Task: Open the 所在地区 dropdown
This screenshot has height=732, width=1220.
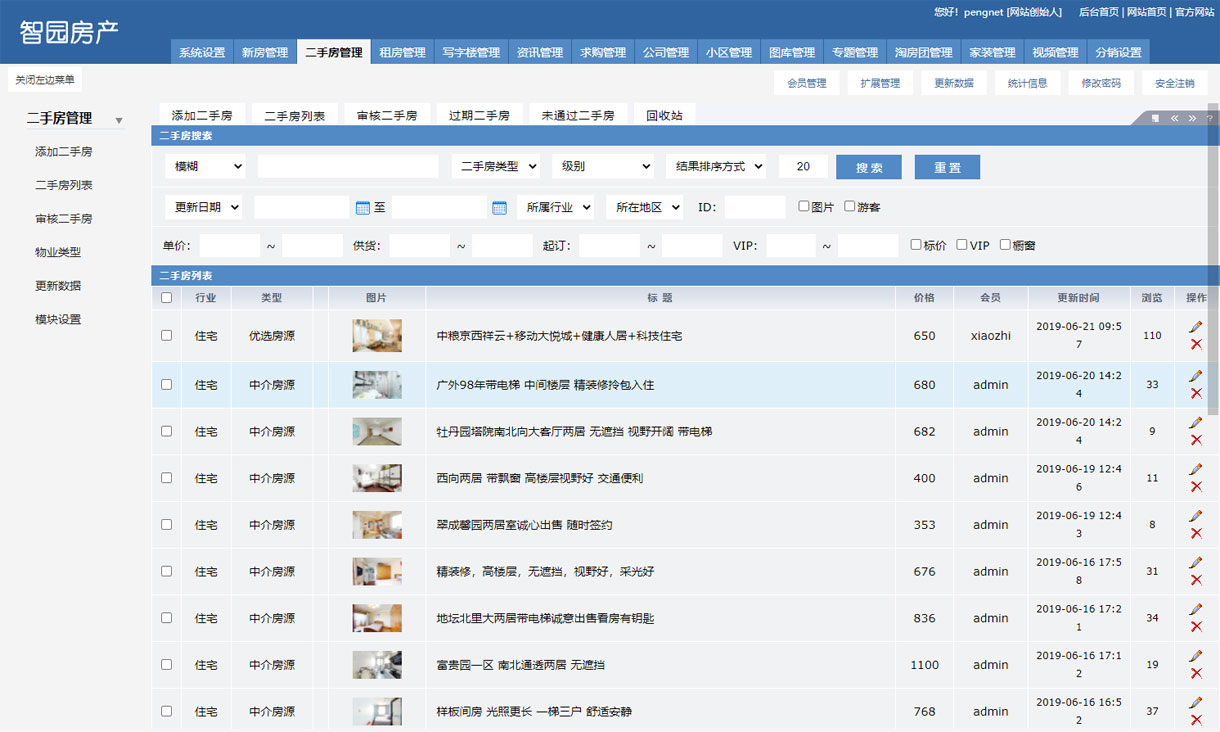Action: (644, 207)
